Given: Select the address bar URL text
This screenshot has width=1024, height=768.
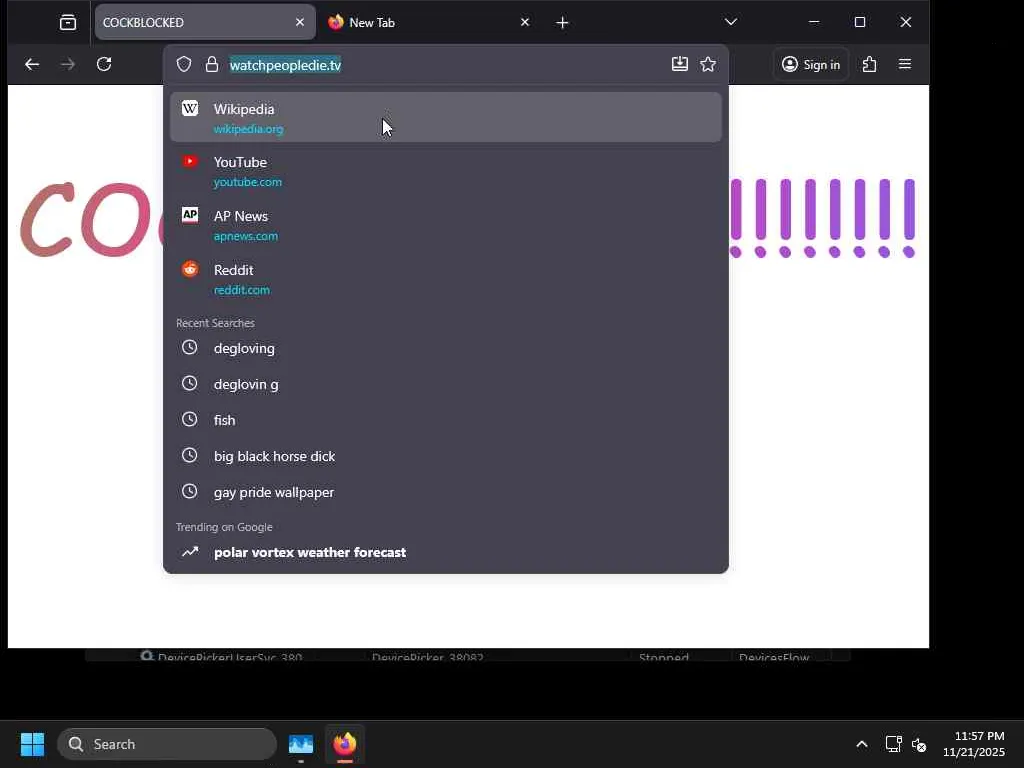Looking at the screenshot, I should 285,65.
